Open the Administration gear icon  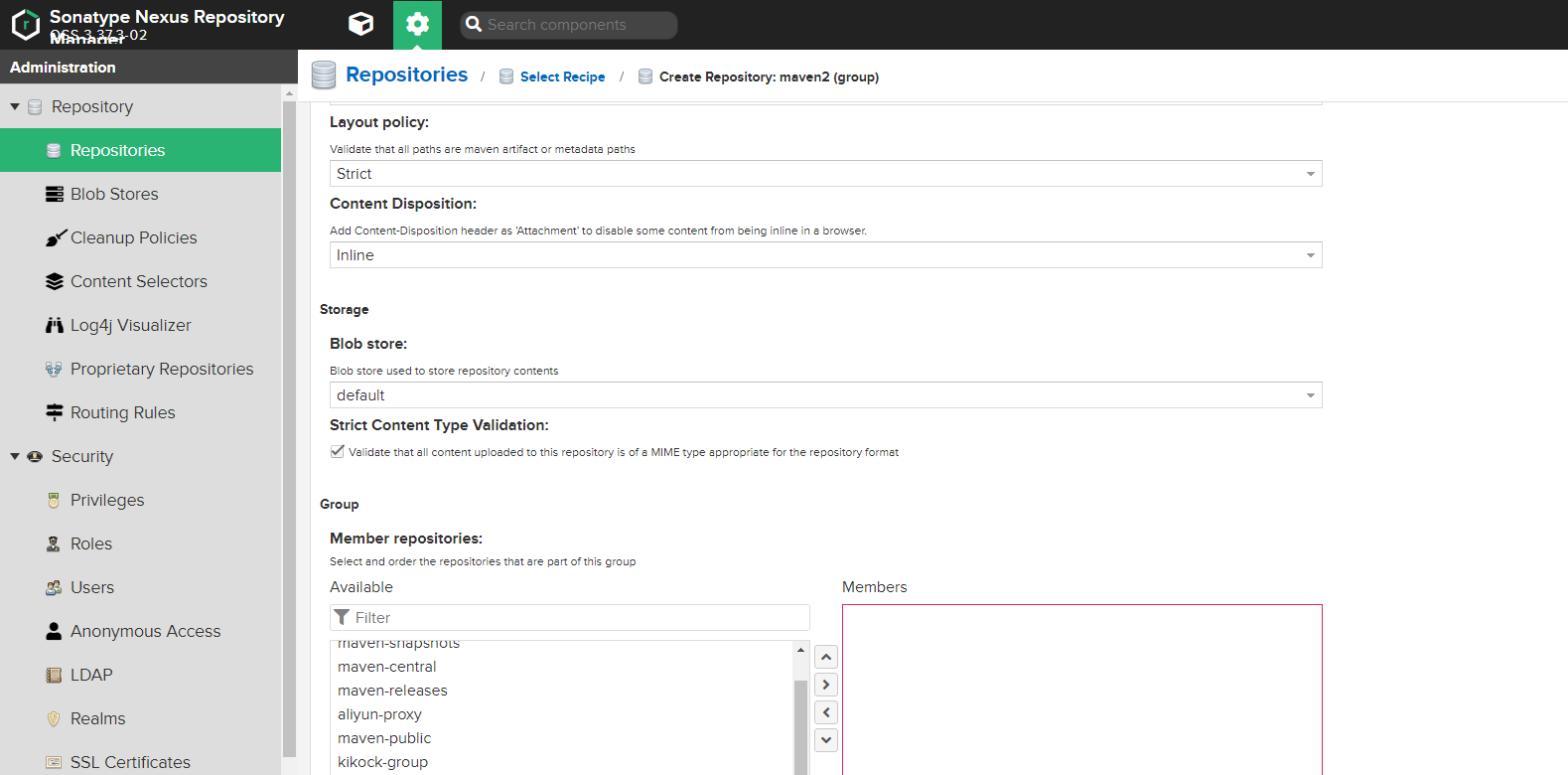coord(418,24)
